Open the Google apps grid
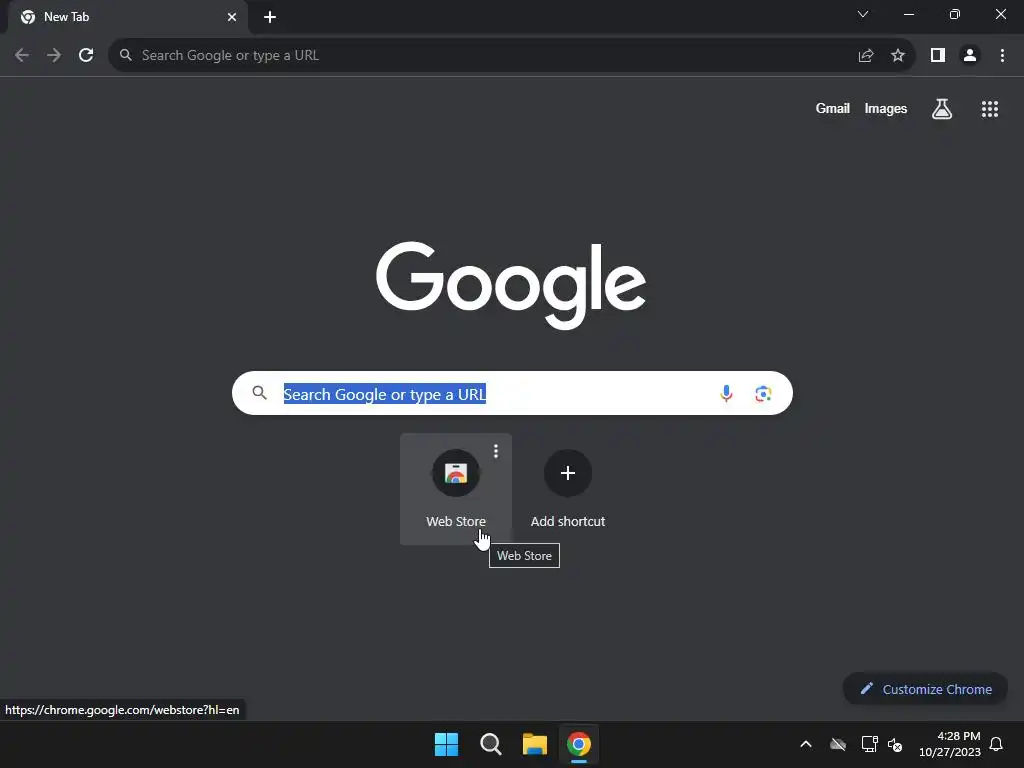 [990, 109]
